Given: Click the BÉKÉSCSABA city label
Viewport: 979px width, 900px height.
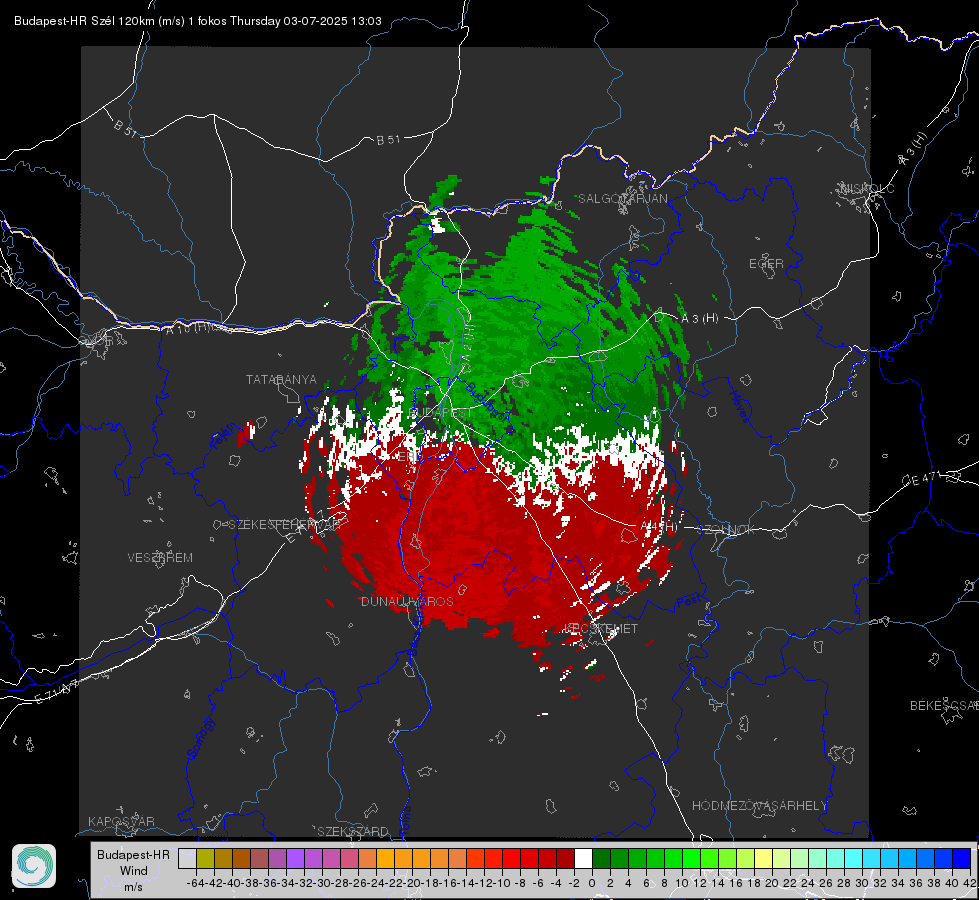Looking at the screenshot, I should click(x=944, y=706).
